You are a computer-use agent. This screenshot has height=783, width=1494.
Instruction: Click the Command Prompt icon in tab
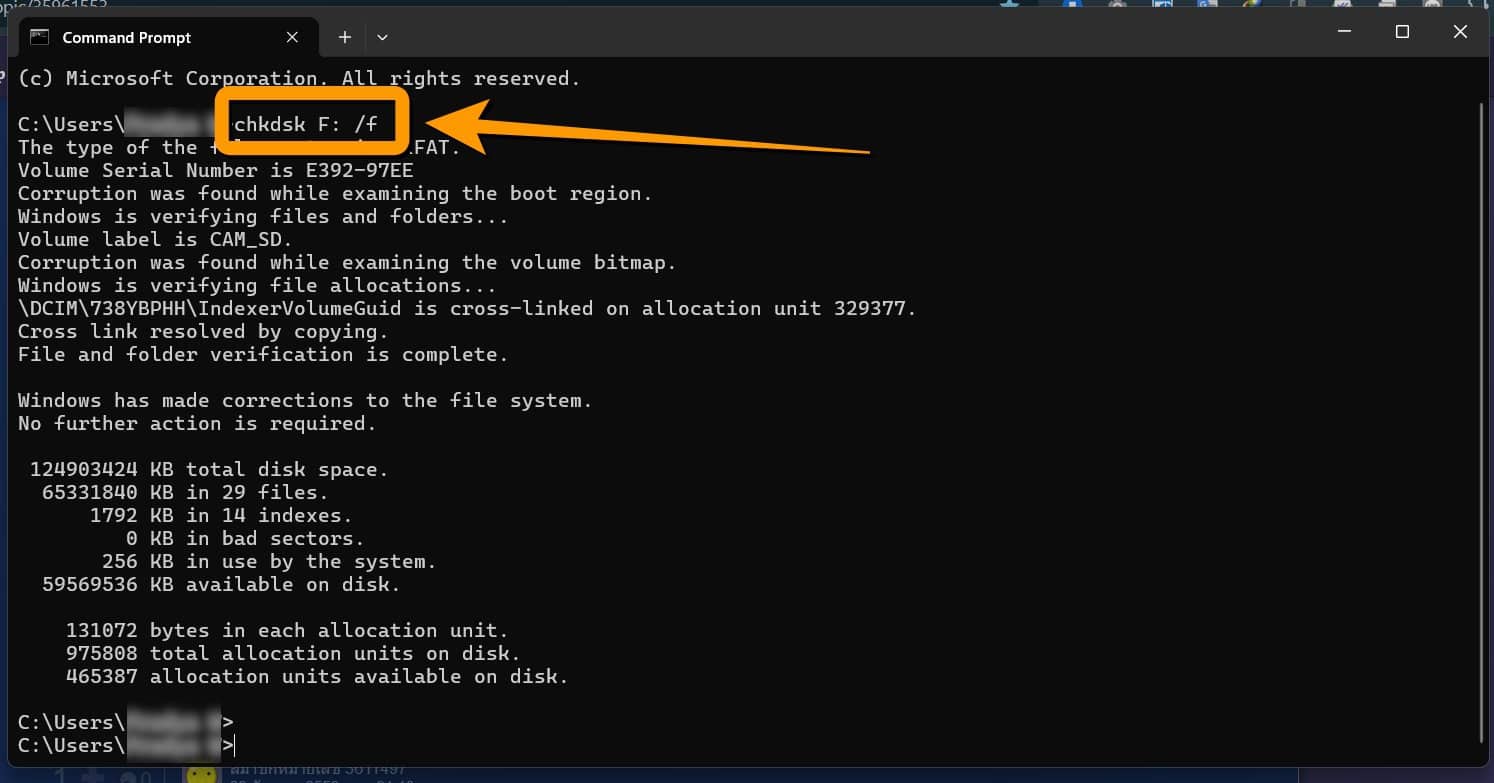pyautogui.click(x=40, y=37)
